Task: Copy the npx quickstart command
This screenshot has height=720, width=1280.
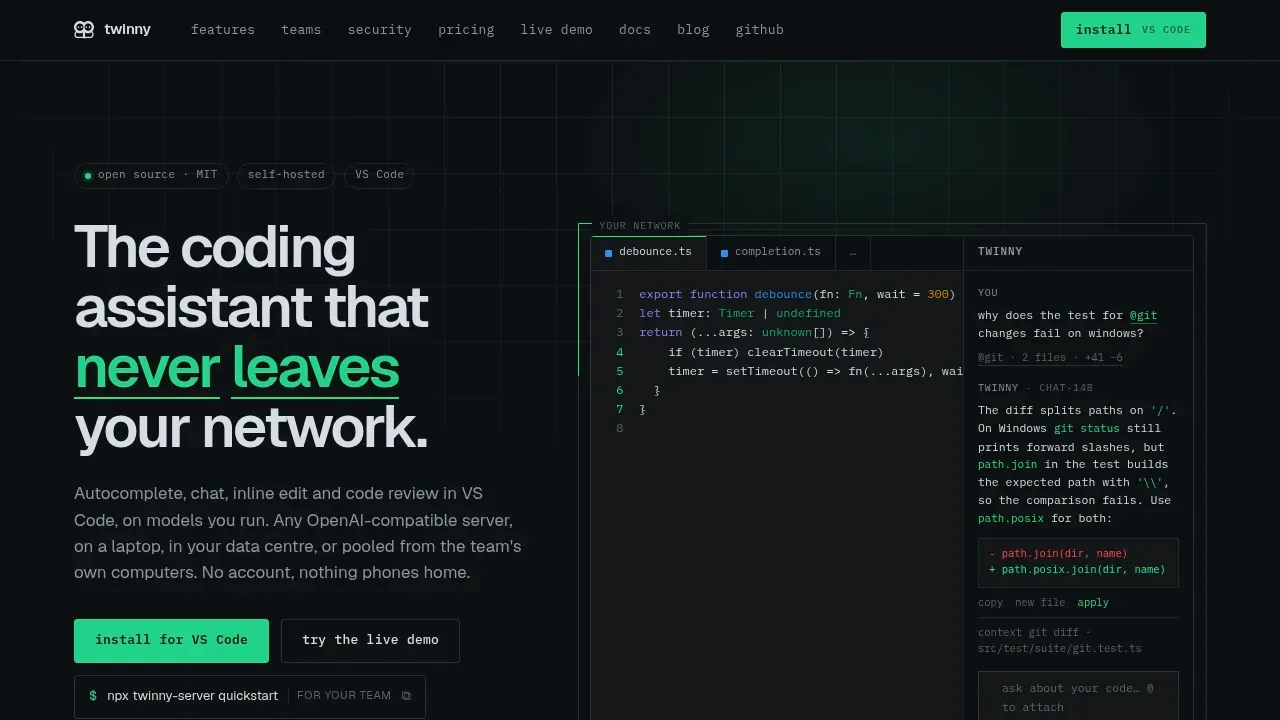Action: tap(406, 696)
